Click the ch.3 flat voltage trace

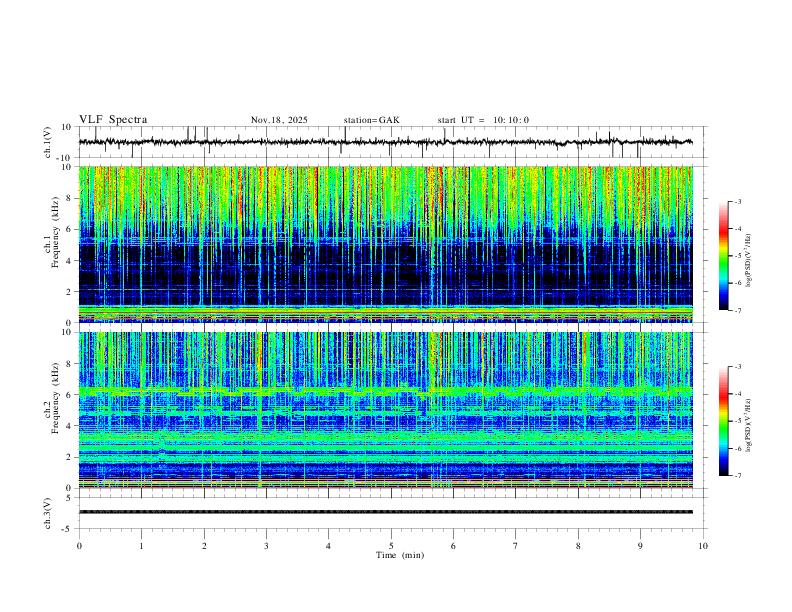[386, 512]
